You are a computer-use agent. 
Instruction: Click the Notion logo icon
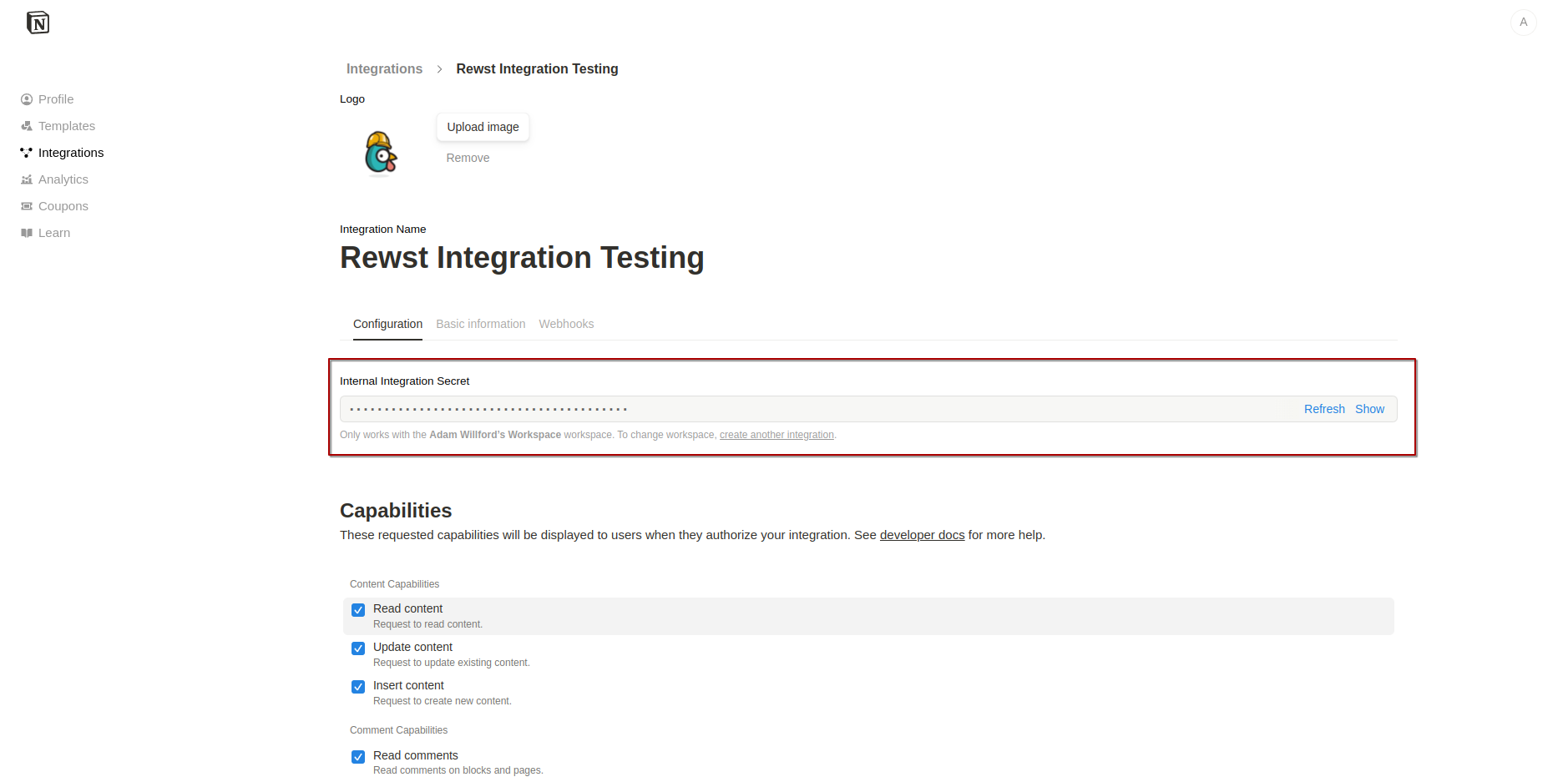[x=38, y=23]
